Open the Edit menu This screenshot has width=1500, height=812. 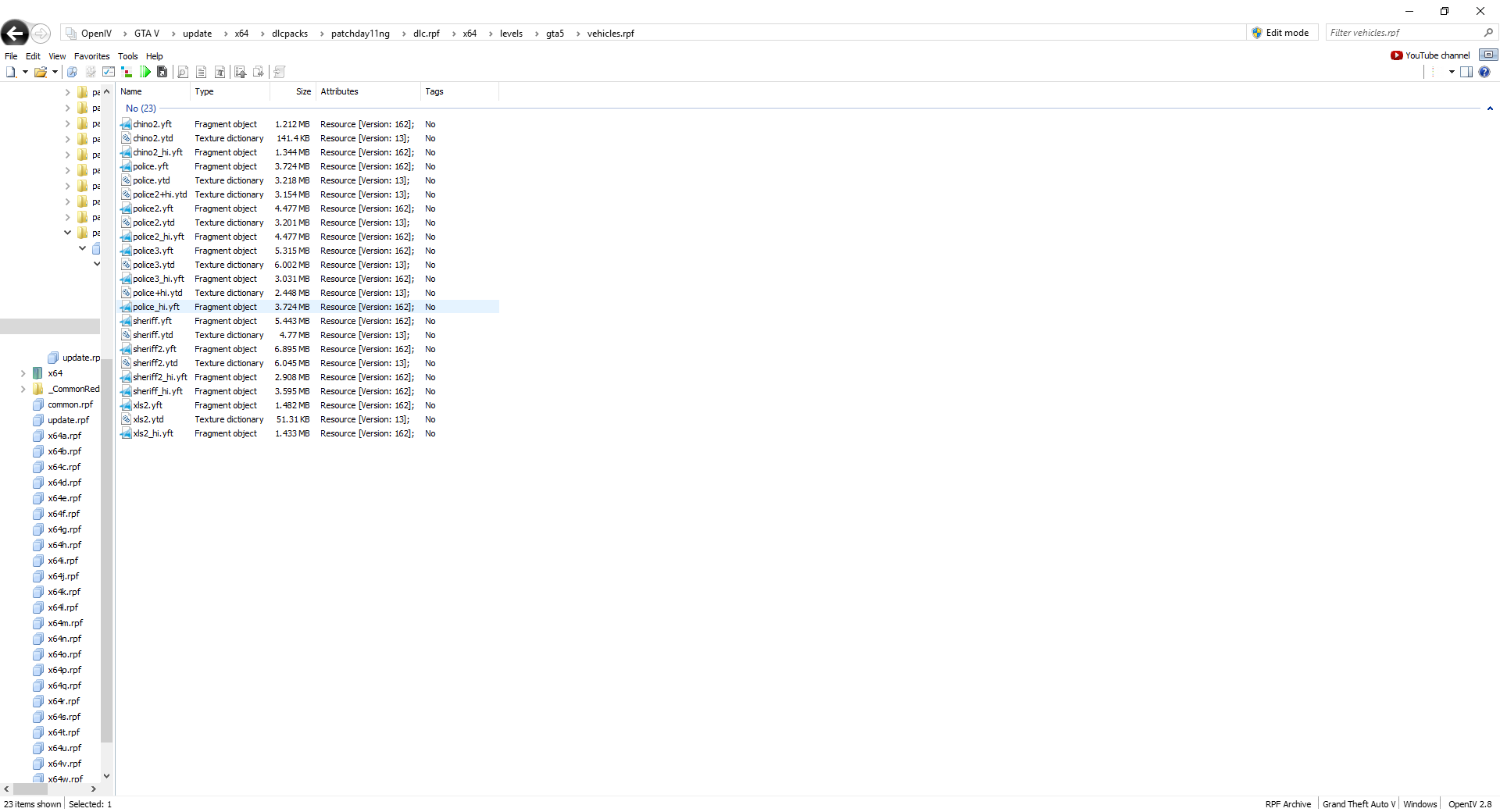[33, 56]
